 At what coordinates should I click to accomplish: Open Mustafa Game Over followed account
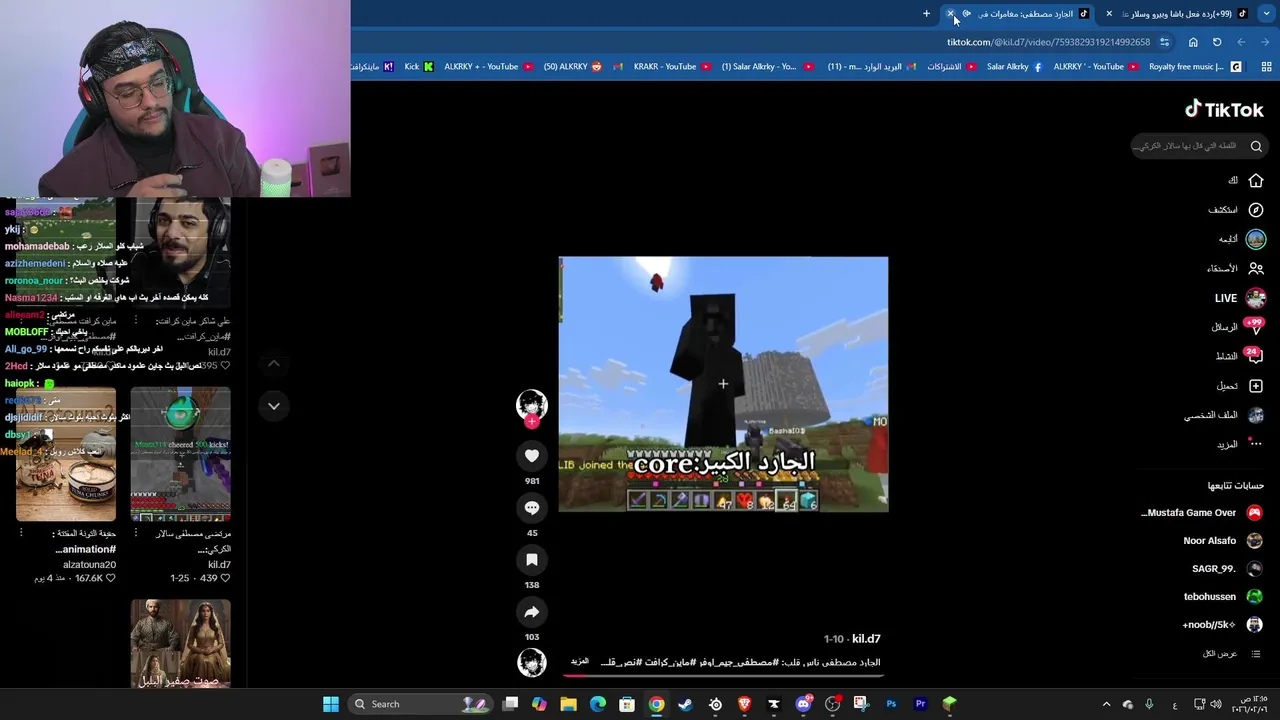click(1202, 513)
